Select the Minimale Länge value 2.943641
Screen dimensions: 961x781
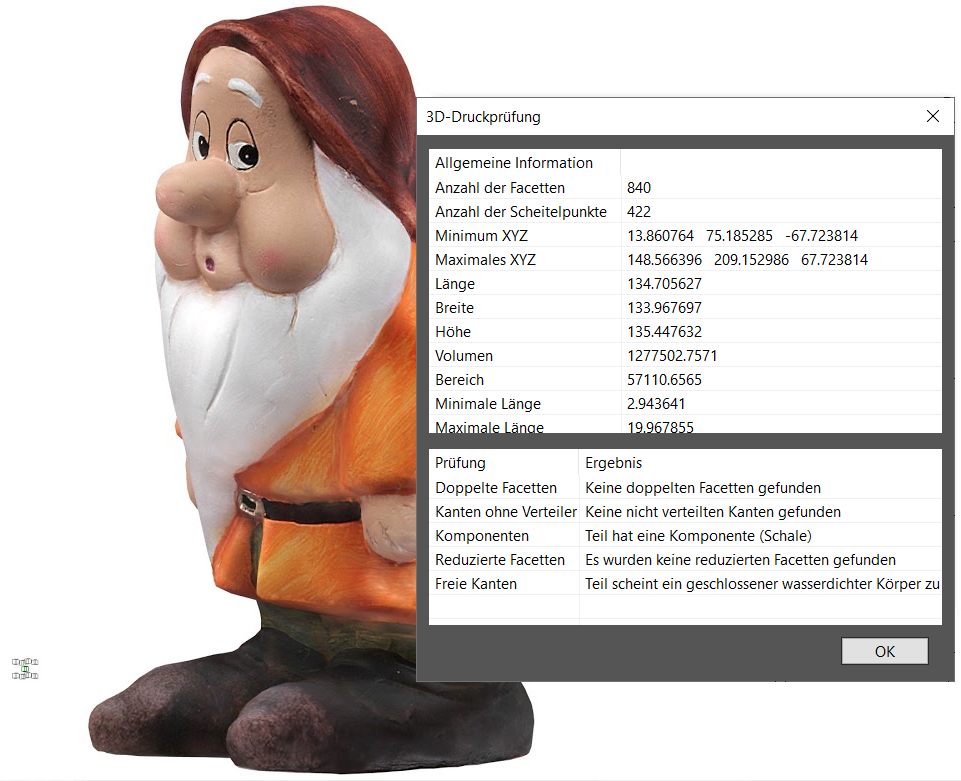pyautogui.click(x=656, y=403)
